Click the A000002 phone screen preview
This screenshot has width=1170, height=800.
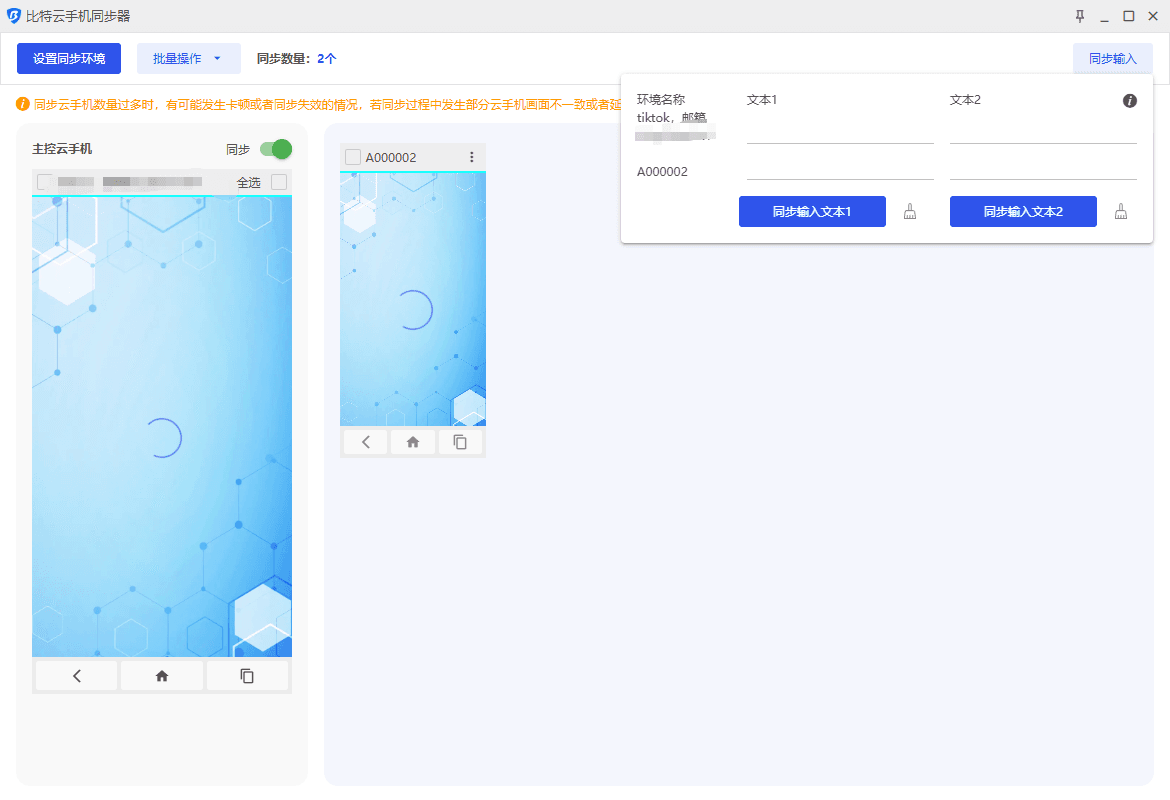tap(413, 299)
